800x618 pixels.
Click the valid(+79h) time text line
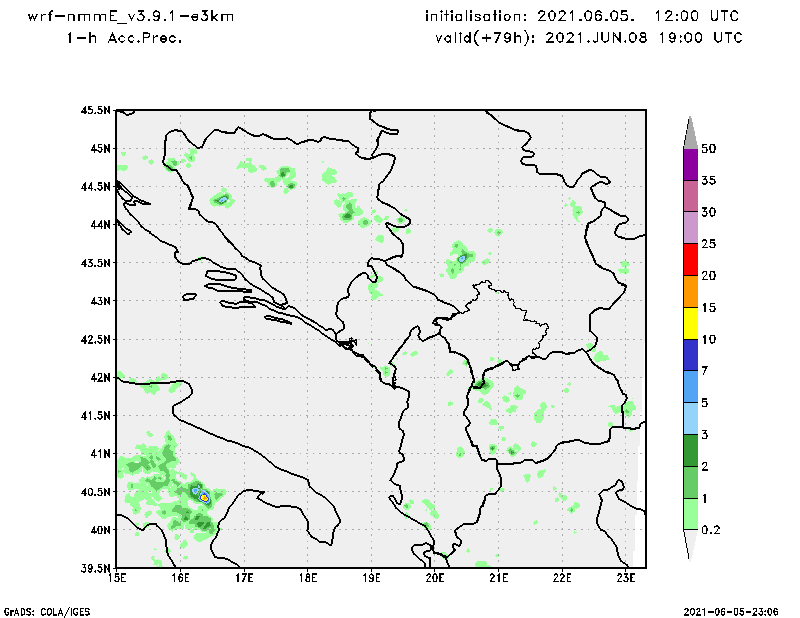point(589,38)
